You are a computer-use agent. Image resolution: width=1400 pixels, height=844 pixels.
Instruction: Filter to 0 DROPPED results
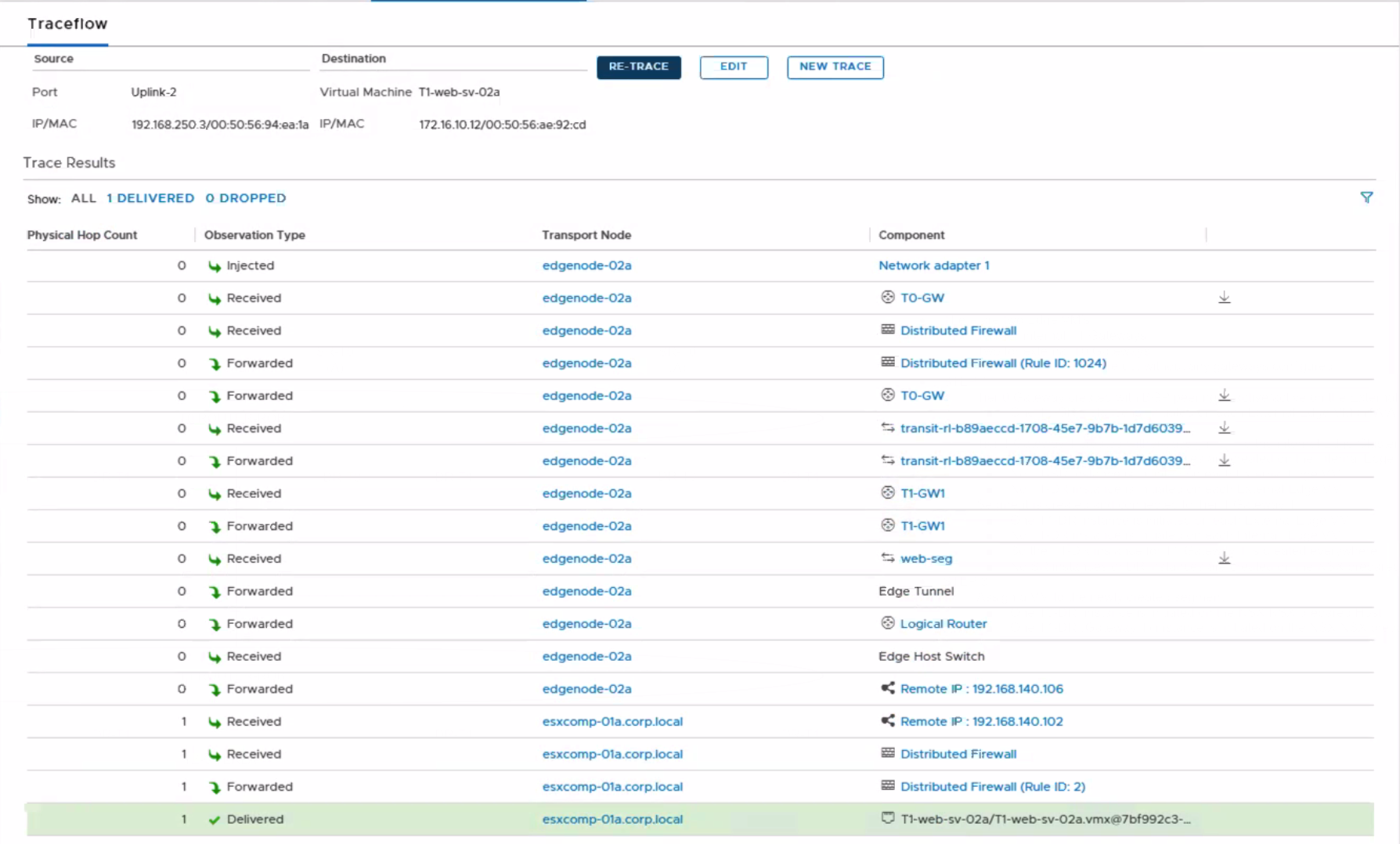pos(246,198)
